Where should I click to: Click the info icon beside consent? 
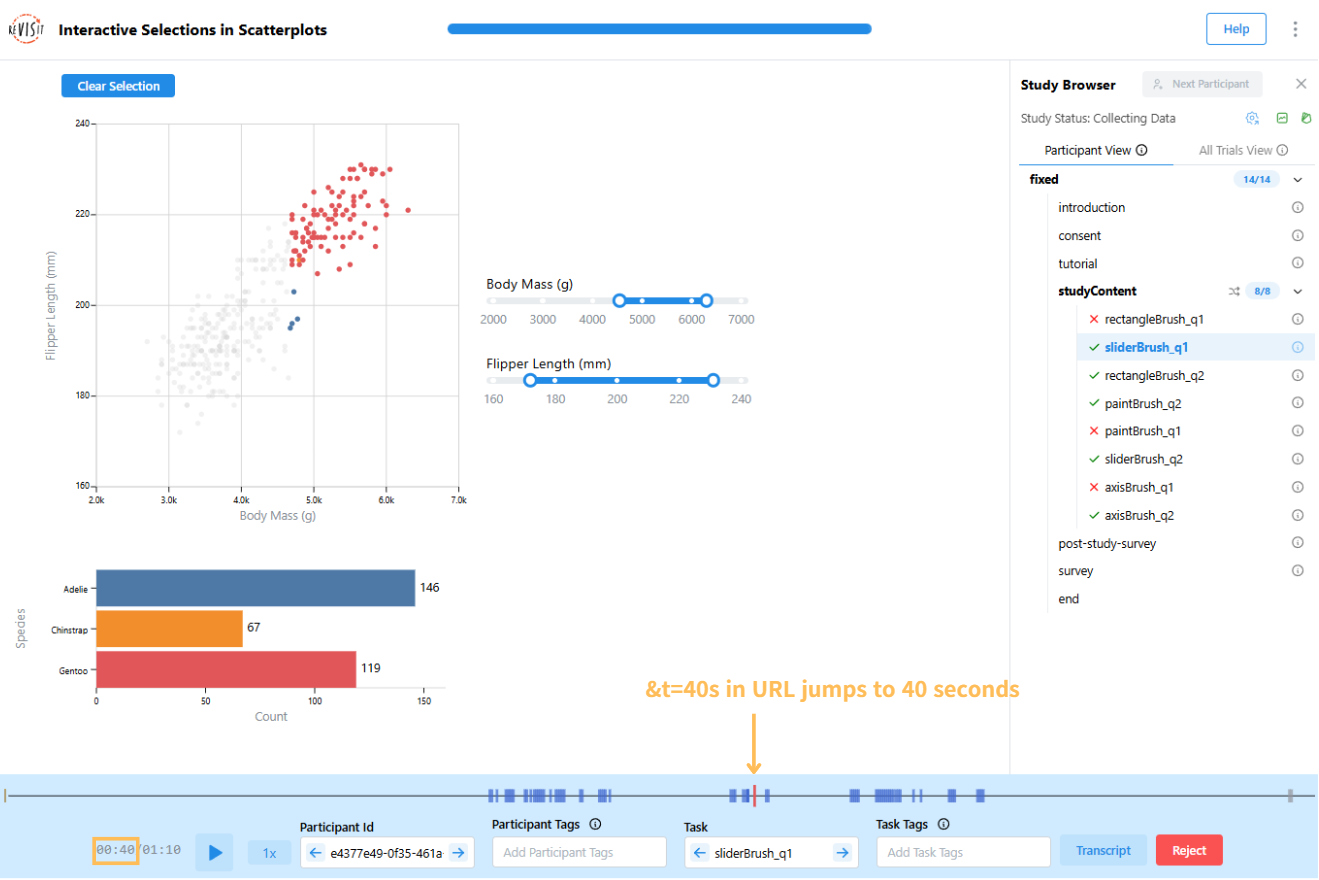point(1298,236)
